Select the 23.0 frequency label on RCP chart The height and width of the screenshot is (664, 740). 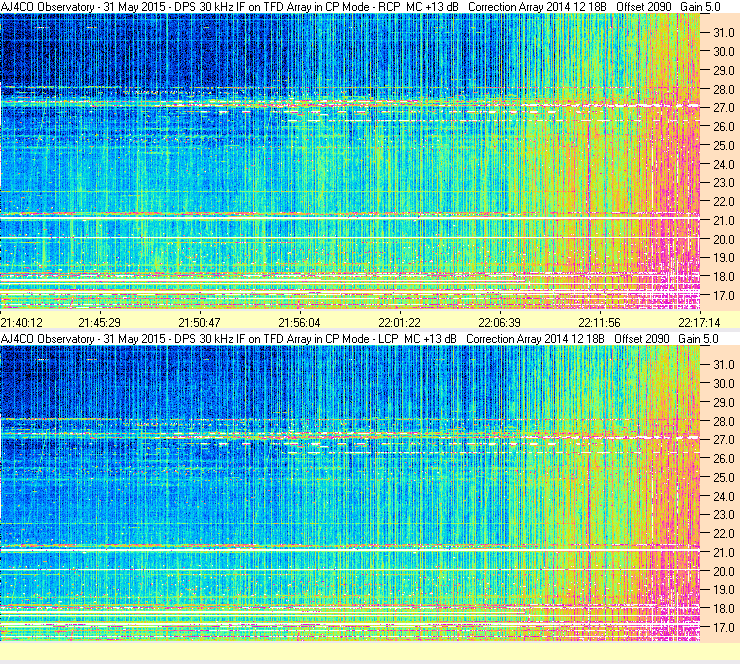click(x=723, y=183)
